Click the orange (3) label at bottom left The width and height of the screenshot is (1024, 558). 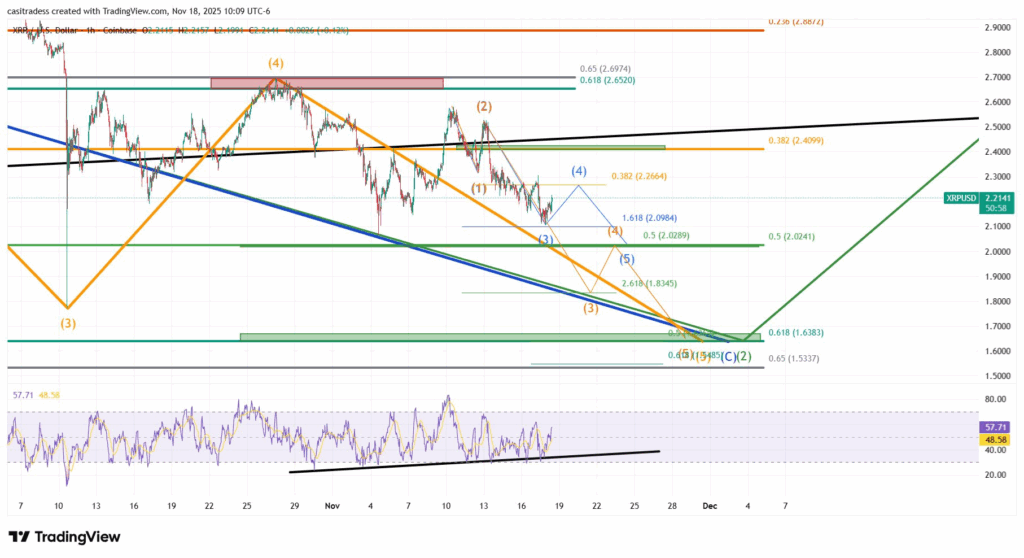coord(68,323)
